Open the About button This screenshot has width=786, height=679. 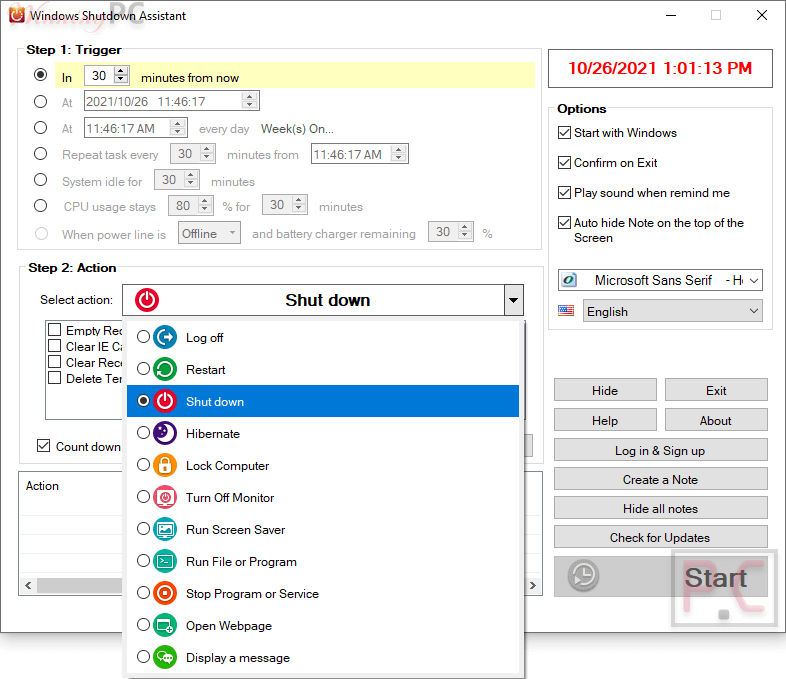[x=716, y=420]
